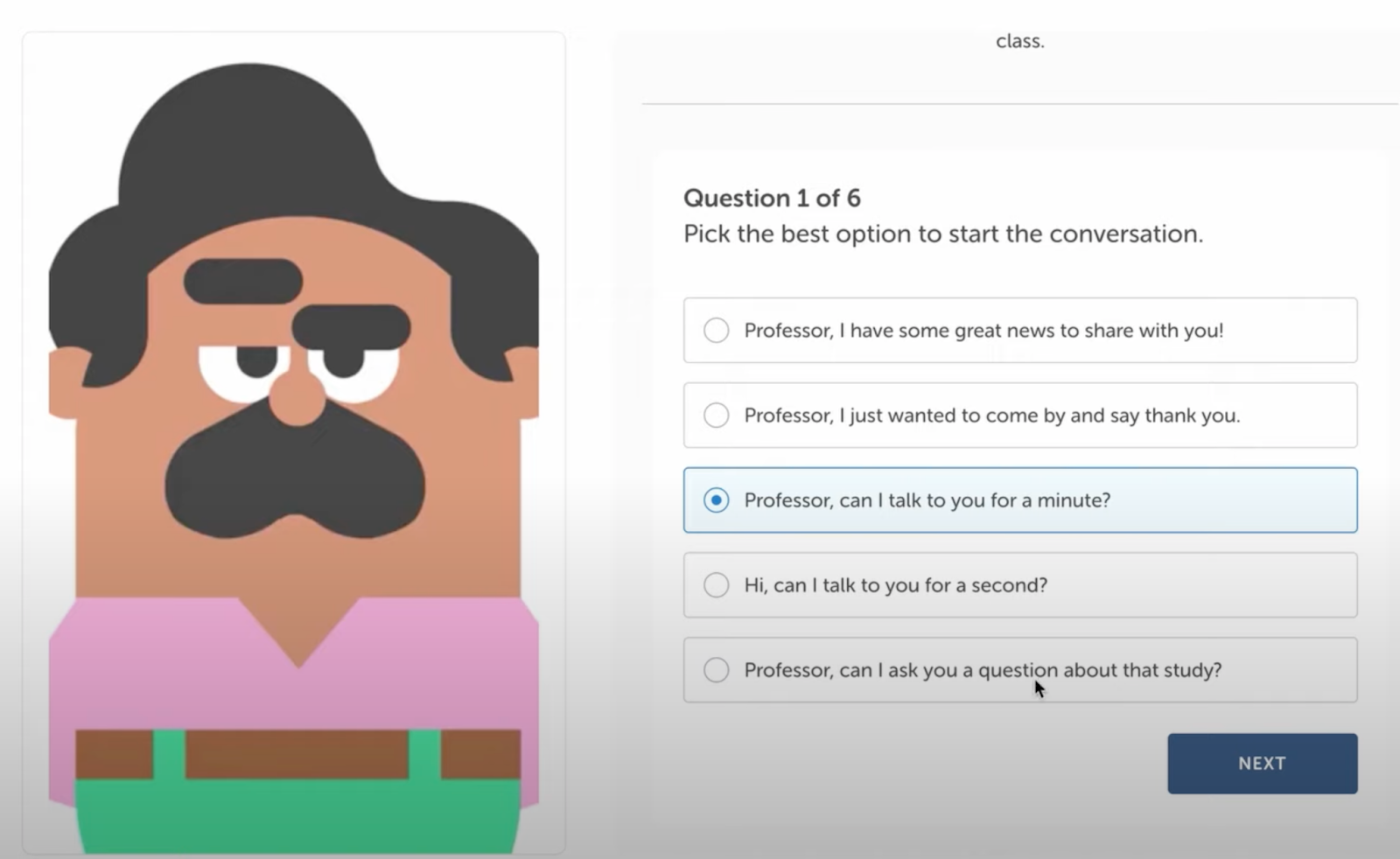Choose the radio circle beside 'say thank you'

pos(716,416)
